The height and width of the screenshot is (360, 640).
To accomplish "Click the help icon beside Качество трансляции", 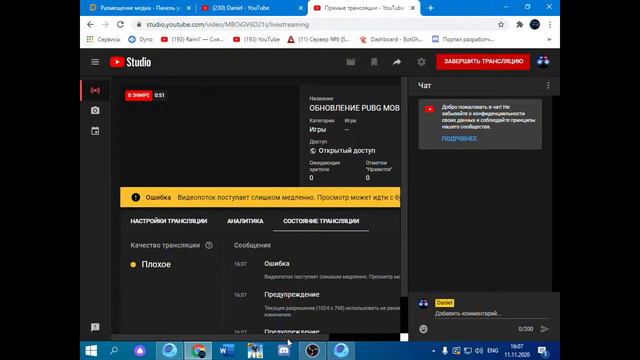I will [209, 245].
